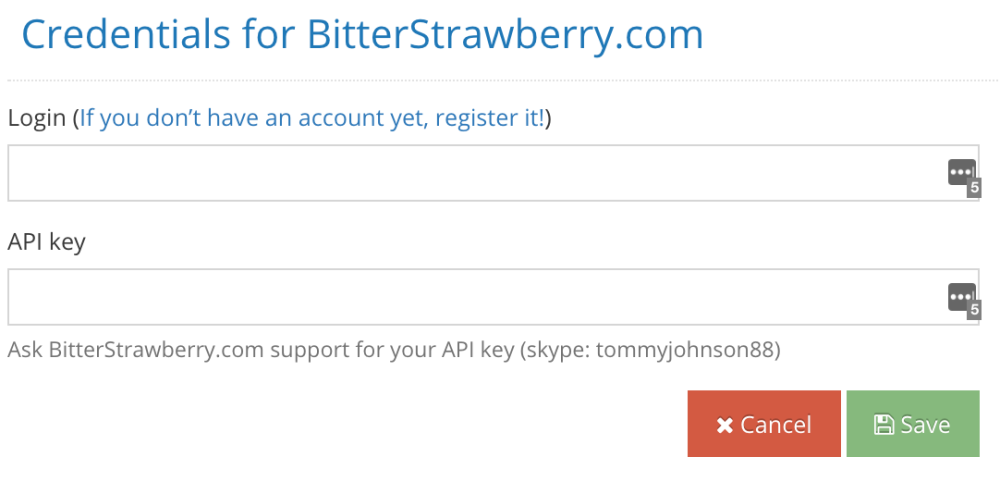This screenshot has width=1000, height=494.
Task: Focus the API key input field
Action: point(494,297)
